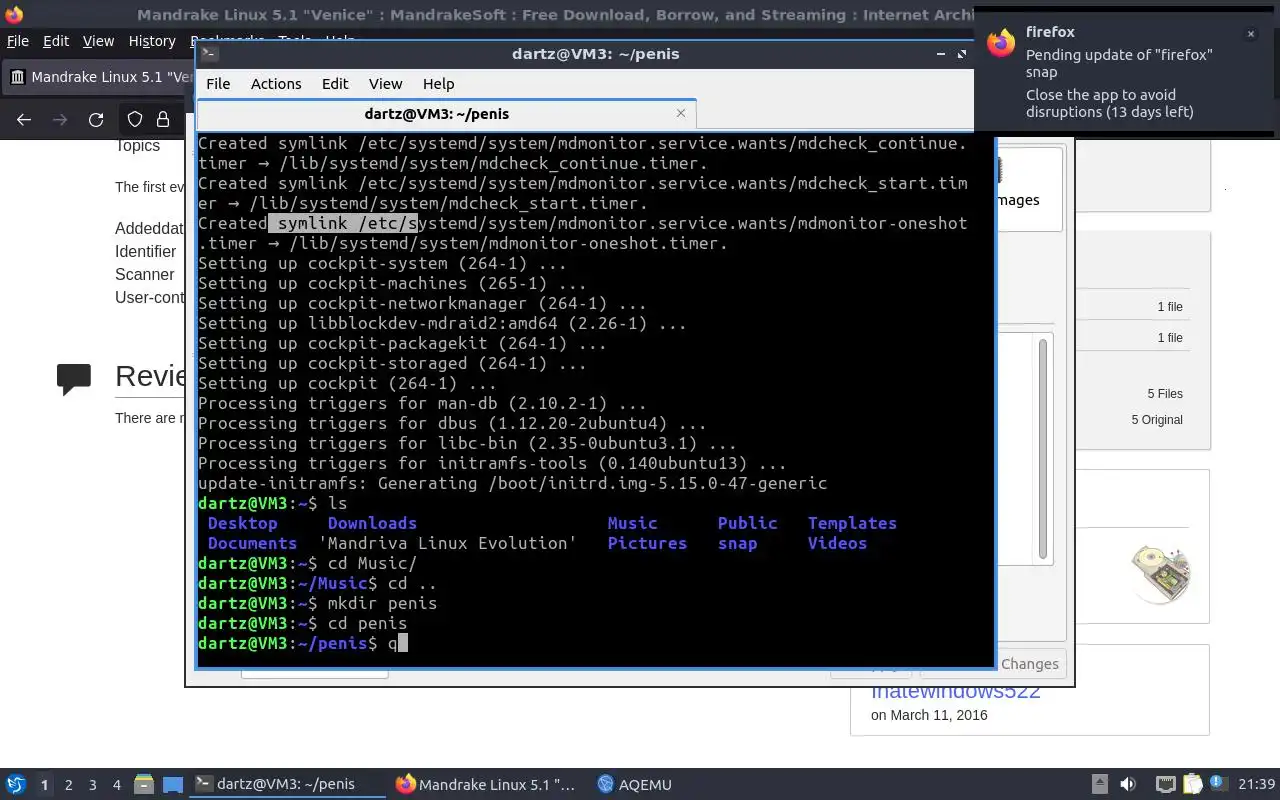
Task: Dismiss the firefox snap update notification
Action: pos(1250,34)
